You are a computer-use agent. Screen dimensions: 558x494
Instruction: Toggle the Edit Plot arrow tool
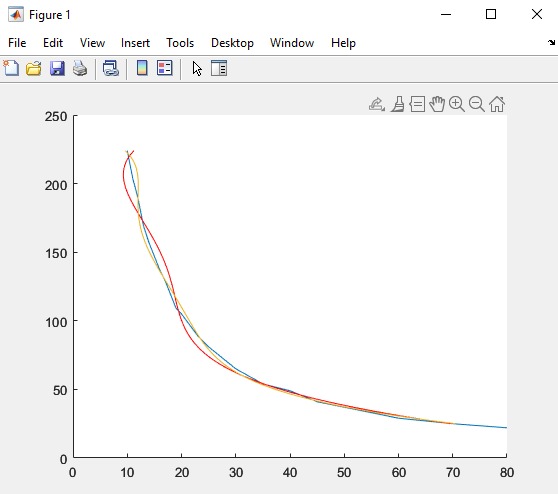[x=197, y=68]
